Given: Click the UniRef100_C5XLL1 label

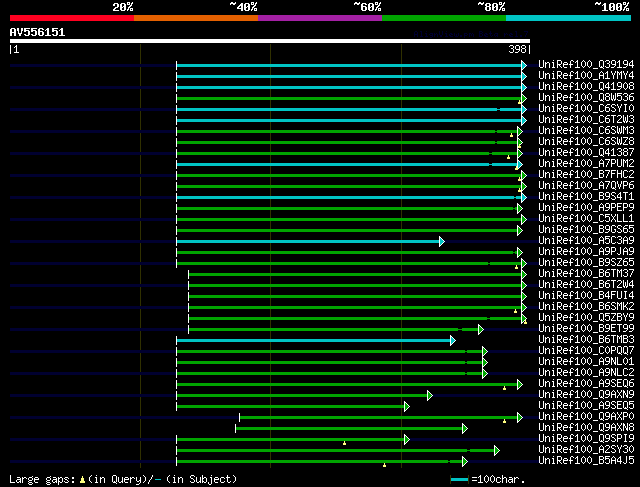Looking at the screenshot, I should (x=586, y=219).
